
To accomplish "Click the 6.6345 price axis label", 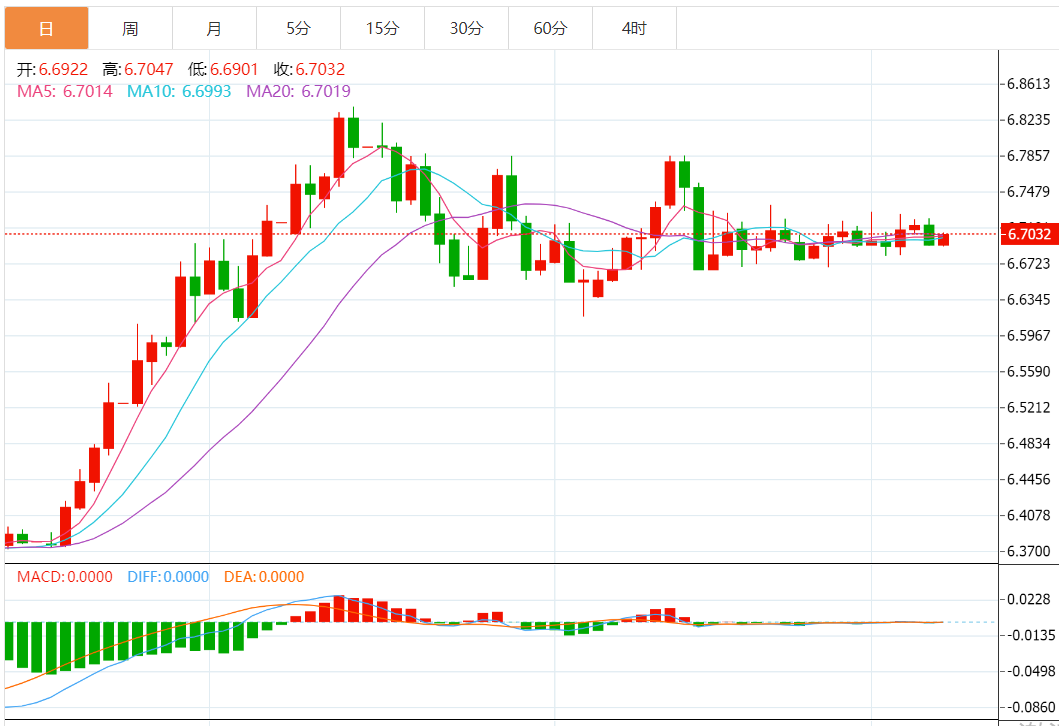I will pos(1029,299).
